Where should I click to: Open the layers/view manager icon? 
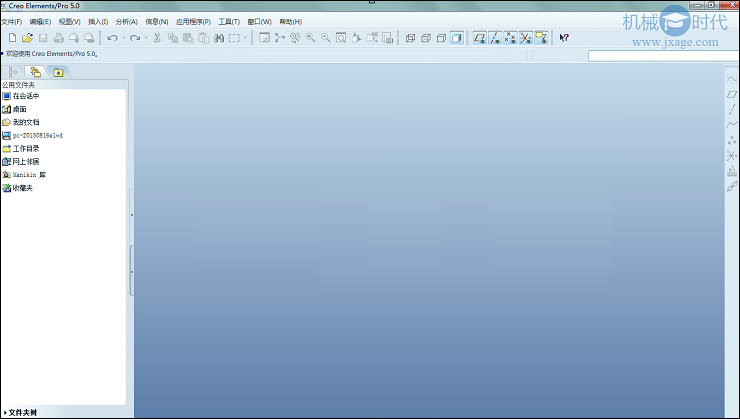387,38
